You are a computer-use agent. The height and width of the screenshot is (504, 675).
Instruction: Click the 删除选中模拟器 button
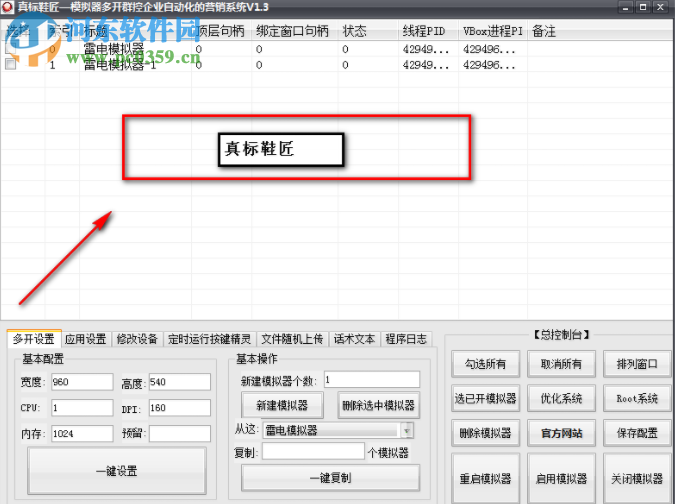(x=378, y=405)
